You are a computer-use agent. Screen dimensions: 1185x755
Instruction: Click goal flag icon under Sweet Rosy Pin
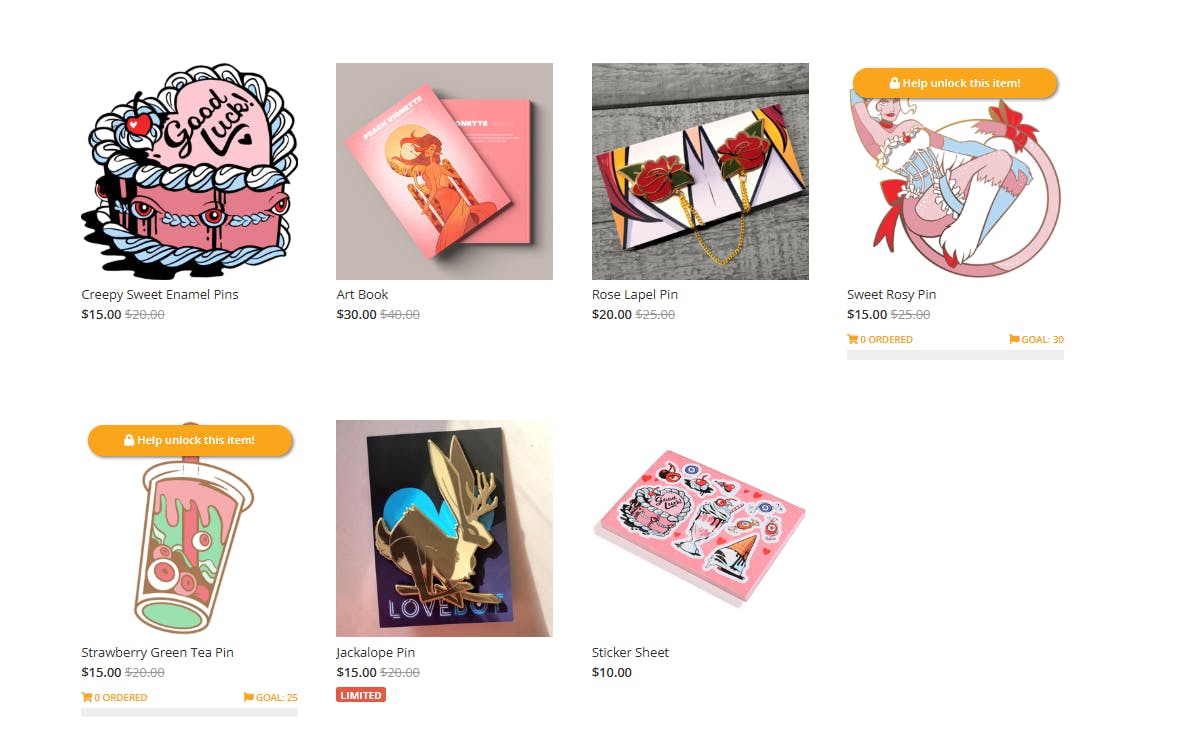coord(1014,339)
